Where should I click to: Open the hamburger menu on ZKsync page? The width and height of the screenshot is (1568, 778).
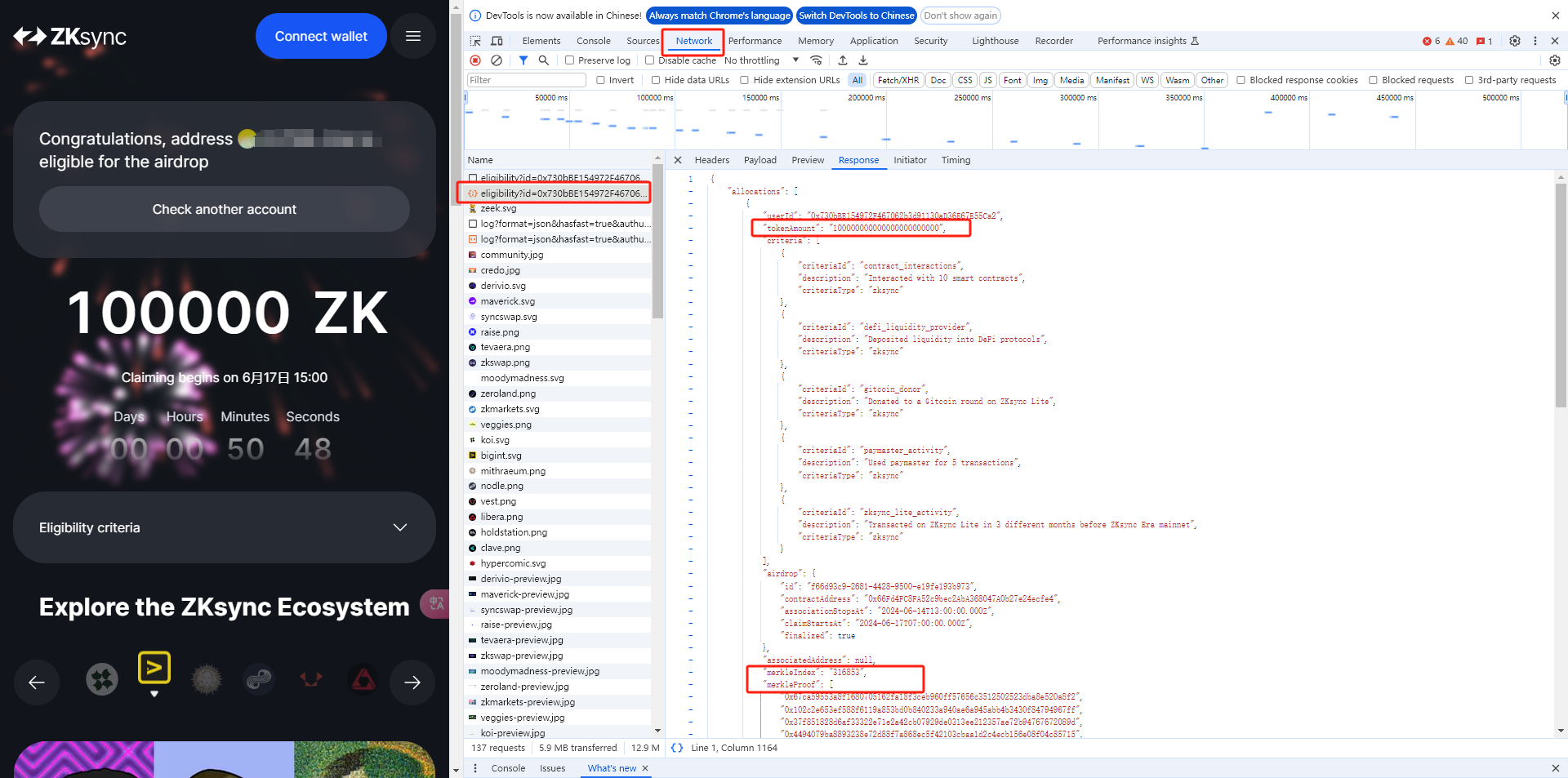(413, 36)
